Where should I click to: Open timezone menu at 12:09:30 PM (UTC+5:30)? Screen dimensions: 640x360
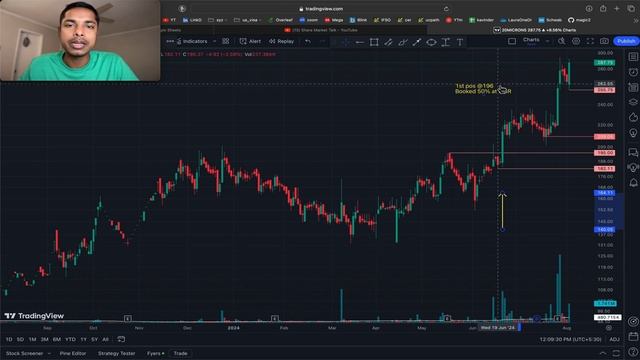[570, 340]
